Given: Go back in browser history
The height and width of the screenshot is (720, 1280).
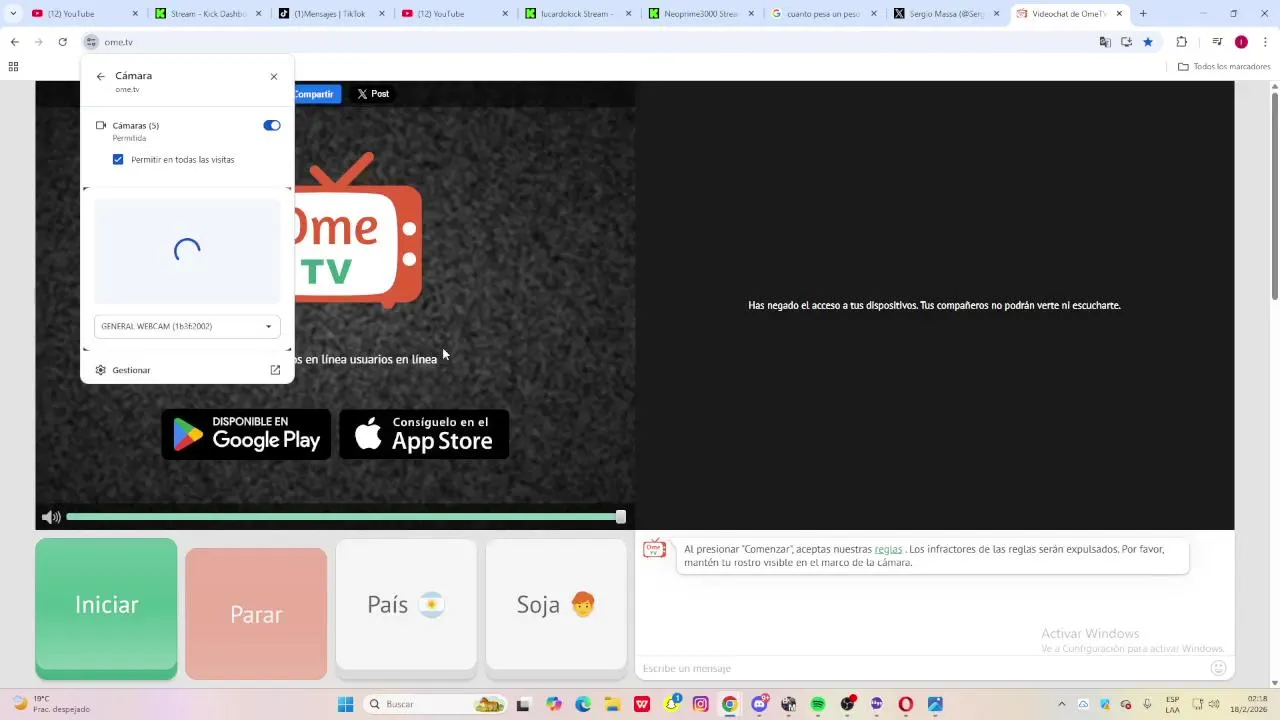Looking at the screenshot, I should (14, 42).
